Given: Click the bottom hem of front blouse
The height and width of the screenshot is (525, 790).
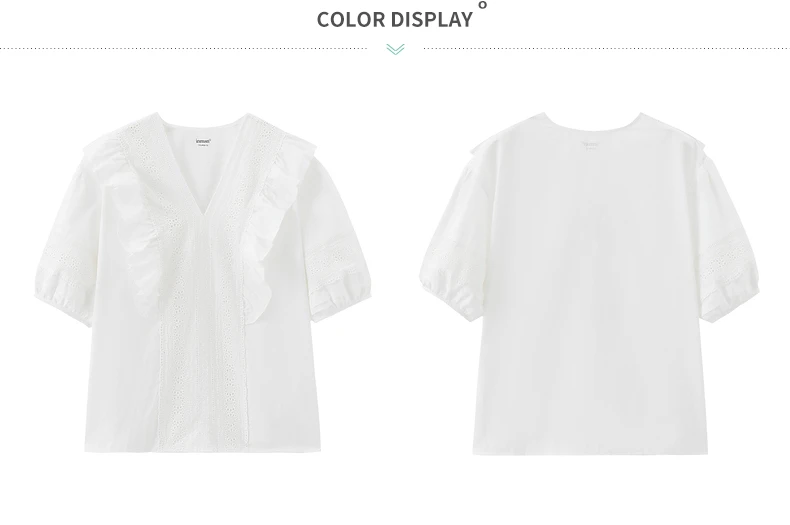Looking at the screenshot, I should pyautogui.click(x=203, y=448).
